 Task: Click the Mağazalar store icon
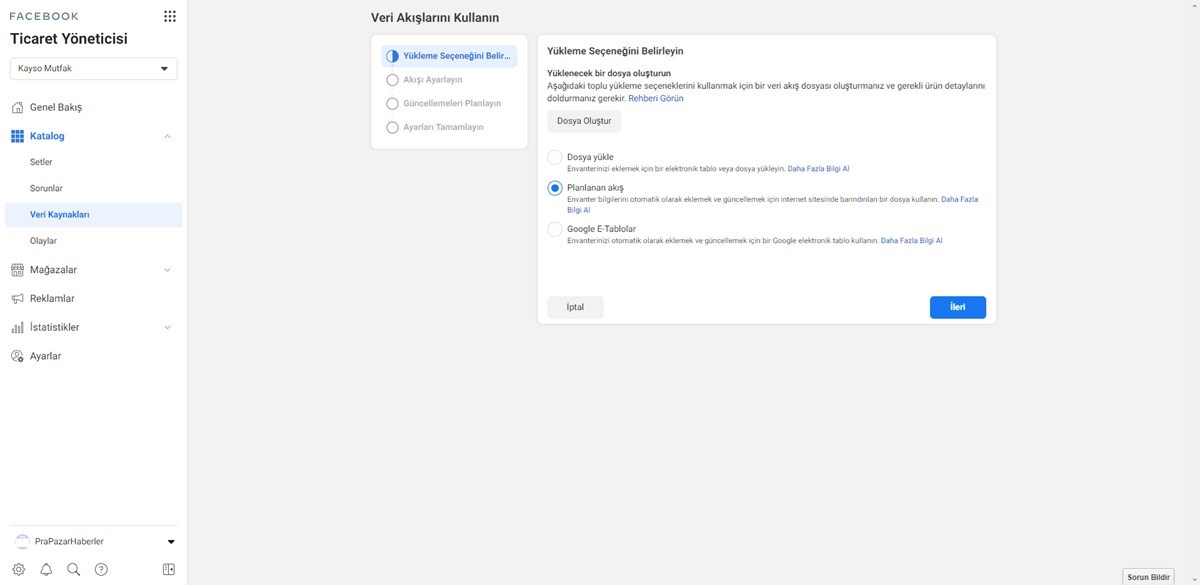17,270
